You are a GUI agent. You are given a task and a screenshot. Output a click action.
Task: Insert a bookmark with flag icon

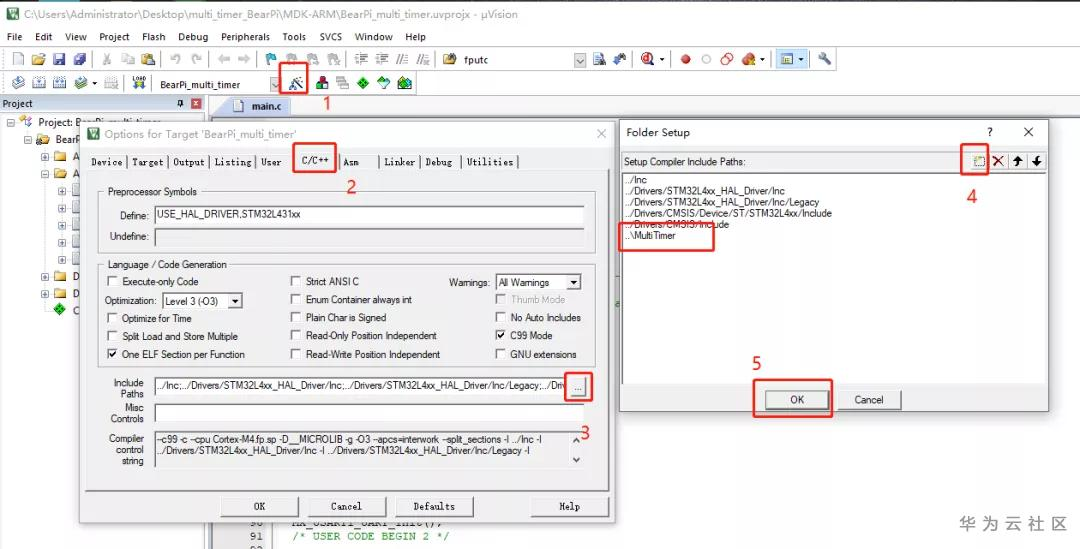271,60
